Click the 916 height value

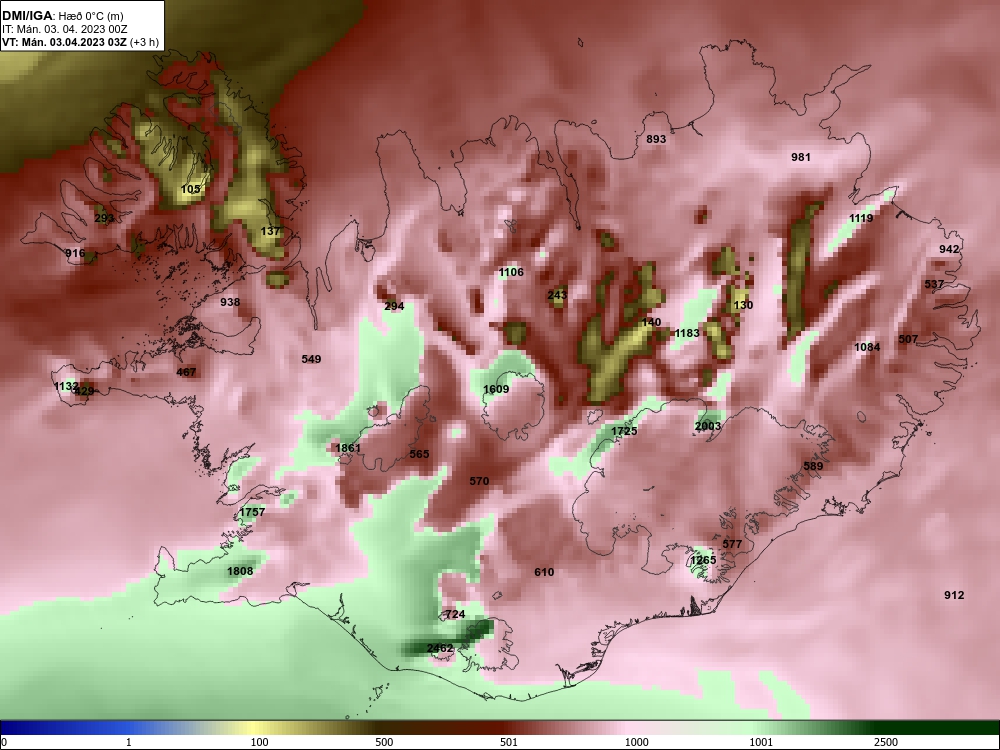(x=75, y=253)
